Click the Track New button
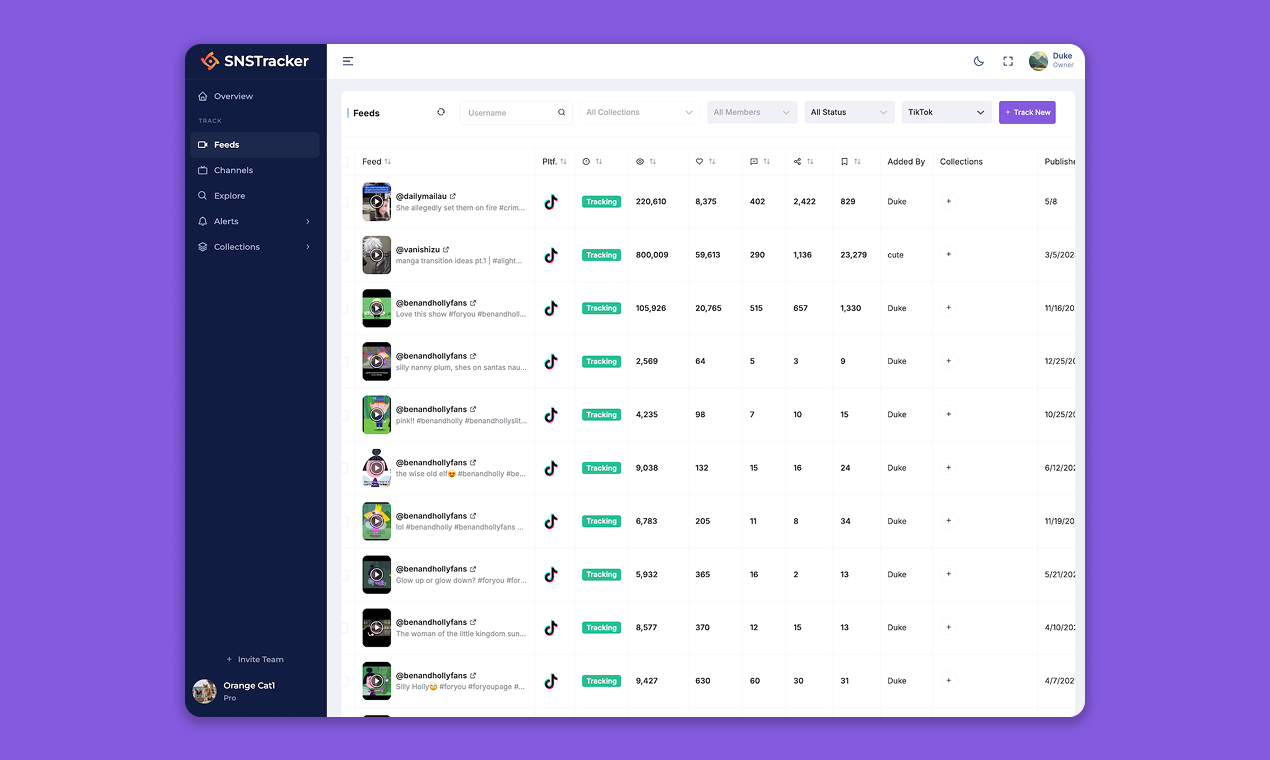Viewport: 1270px width, 760px height. [1027, 112]
